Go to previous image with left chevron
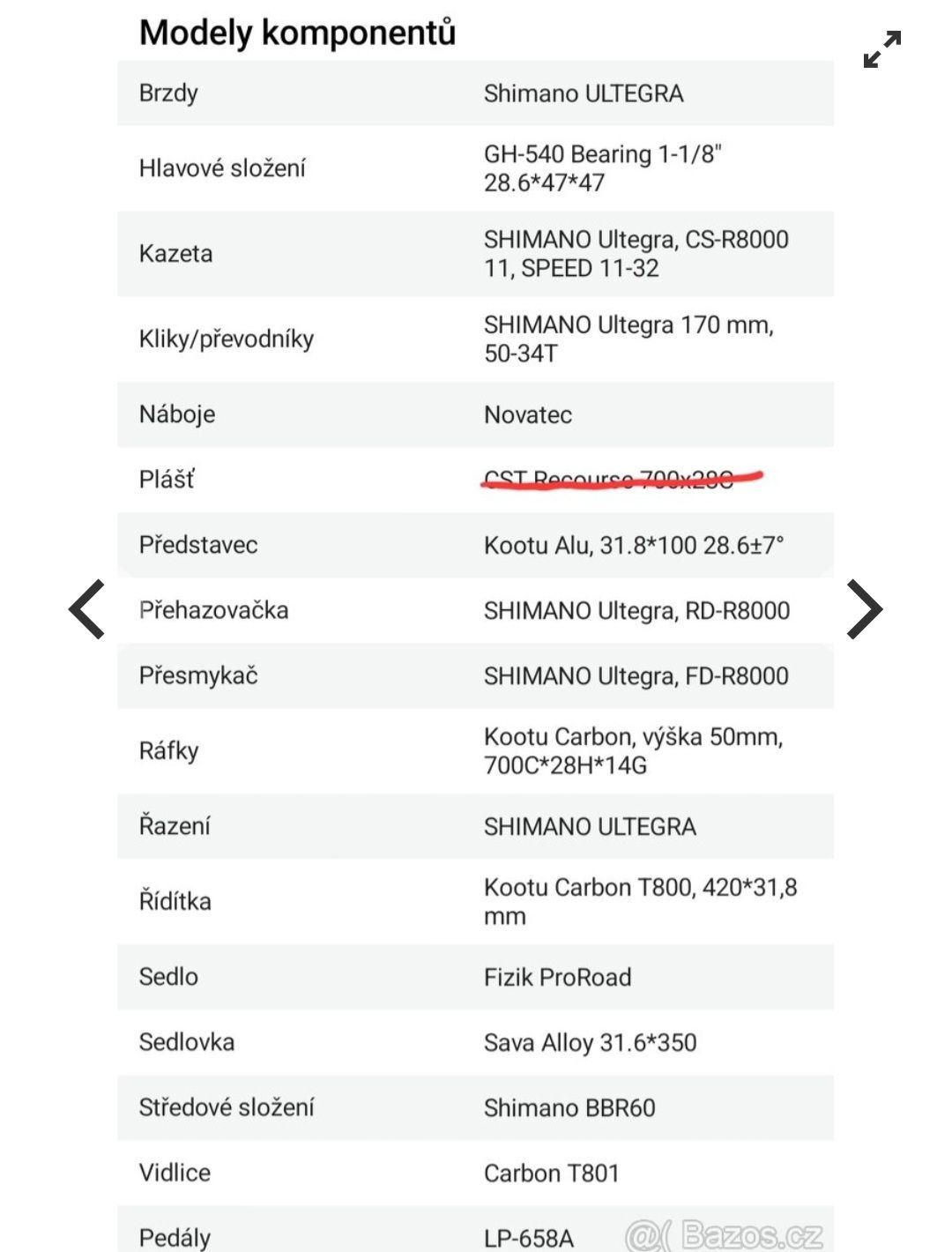The width and height of the screenshot is (952, 1252). pos(86,609)
